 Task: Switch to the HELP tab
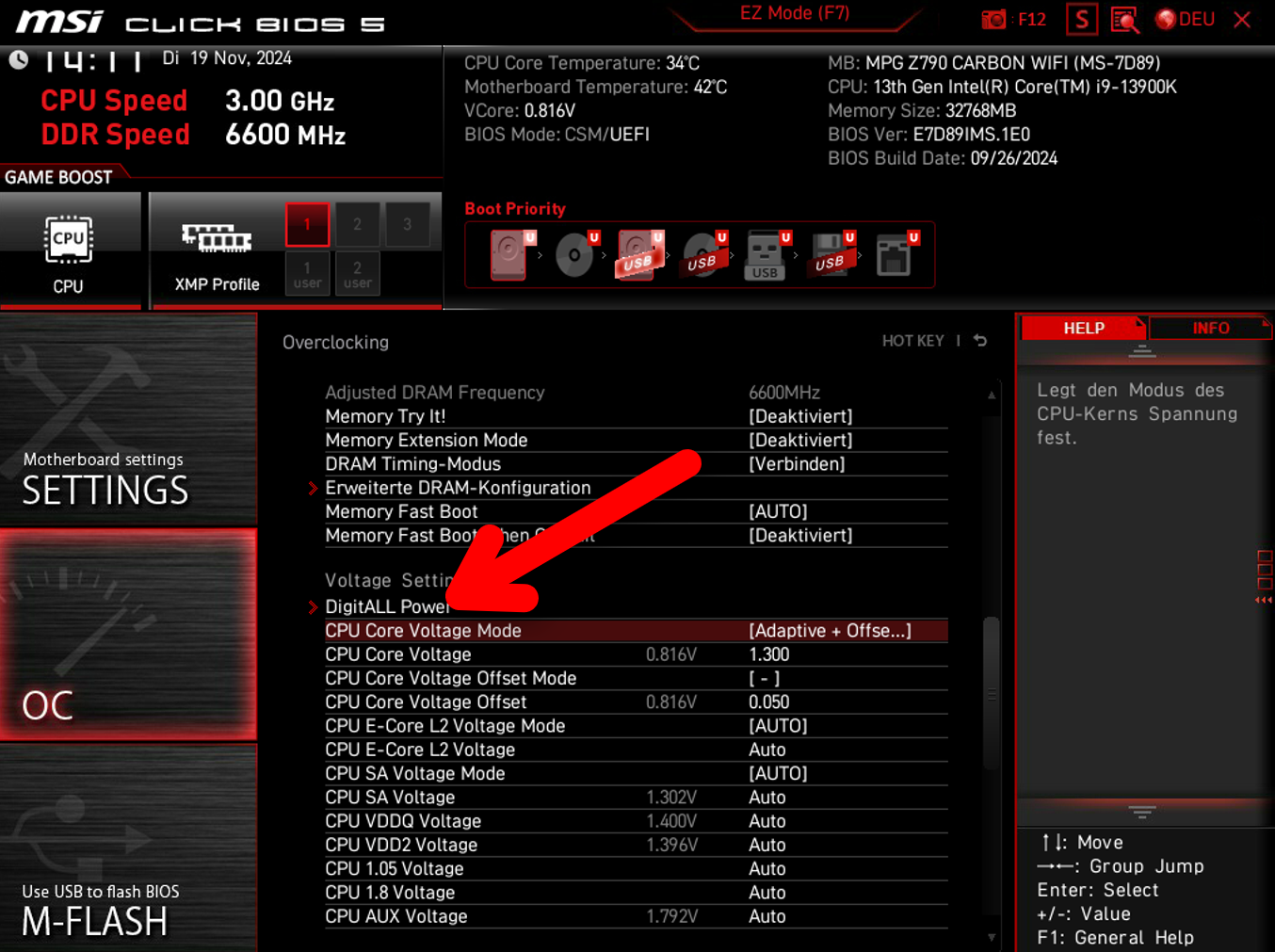point(1083,328)
